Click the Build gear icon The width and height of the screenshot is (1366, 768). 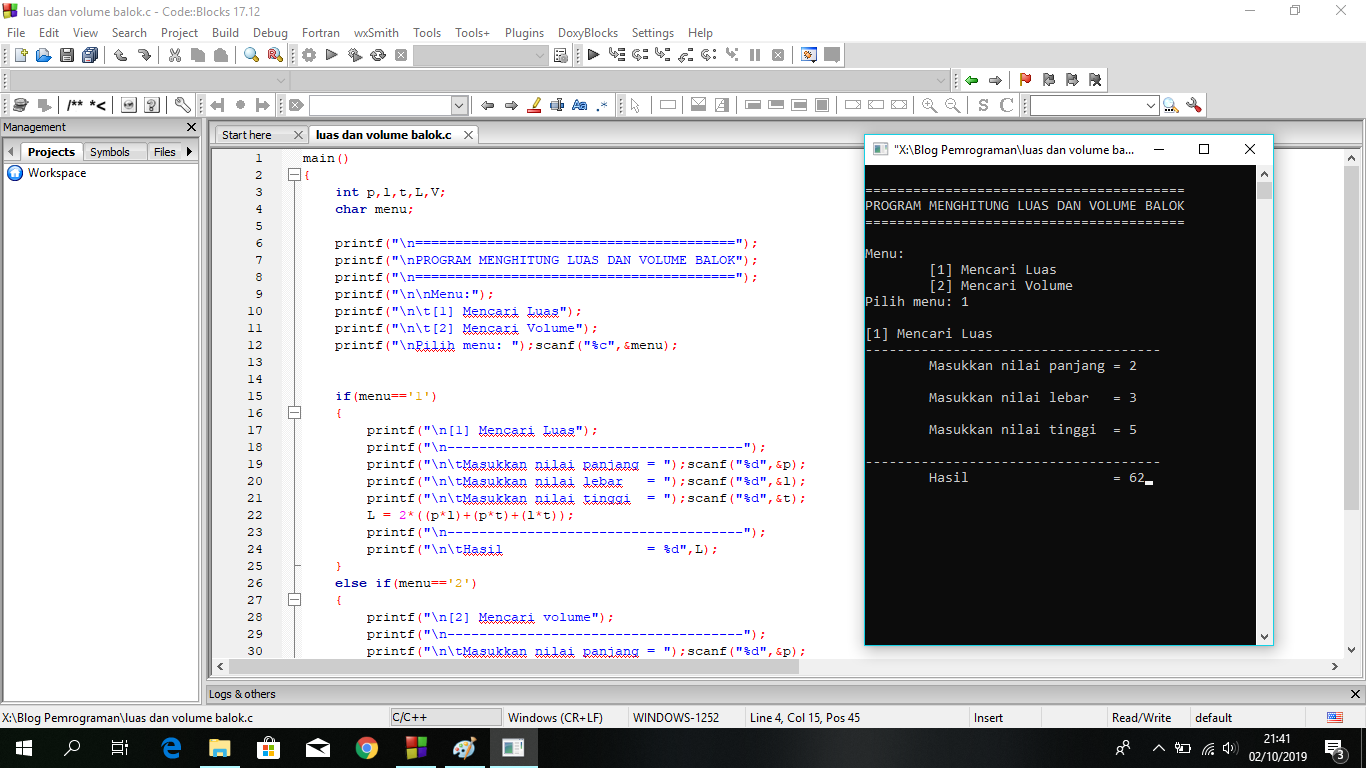coord(309,55)
